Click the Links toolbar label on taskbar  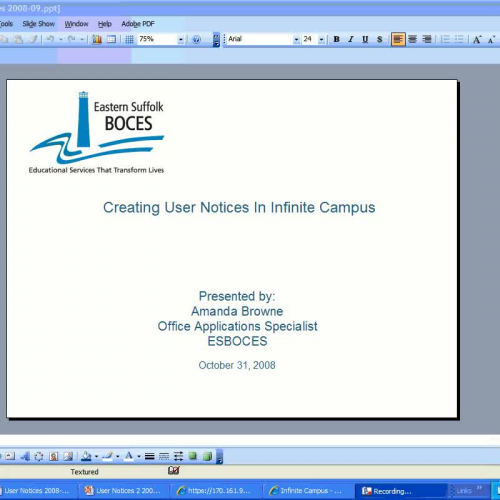464,491
